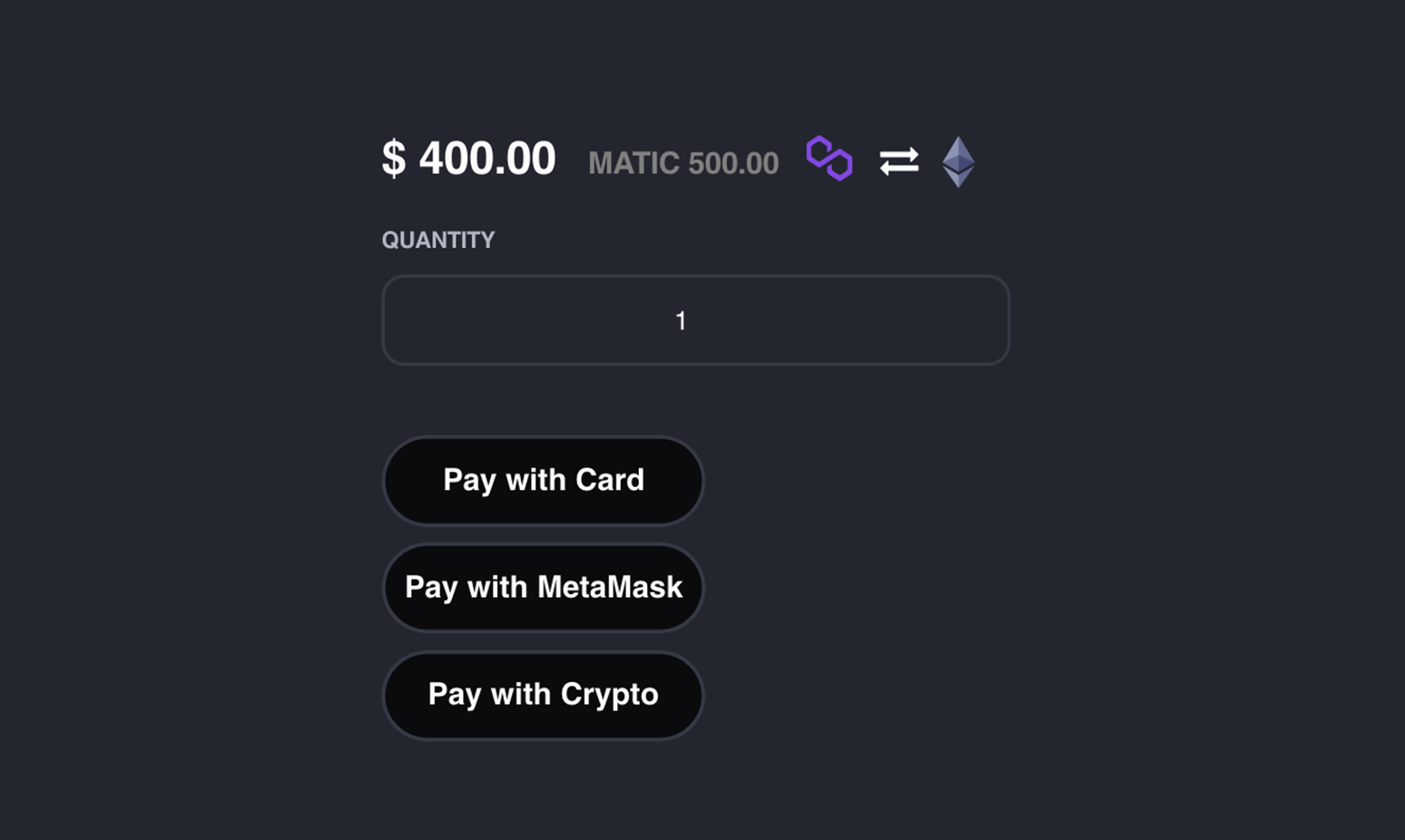Screen dimensions: 1405x840
Task: Select the dollar price heading
Action: click(468, 159)
